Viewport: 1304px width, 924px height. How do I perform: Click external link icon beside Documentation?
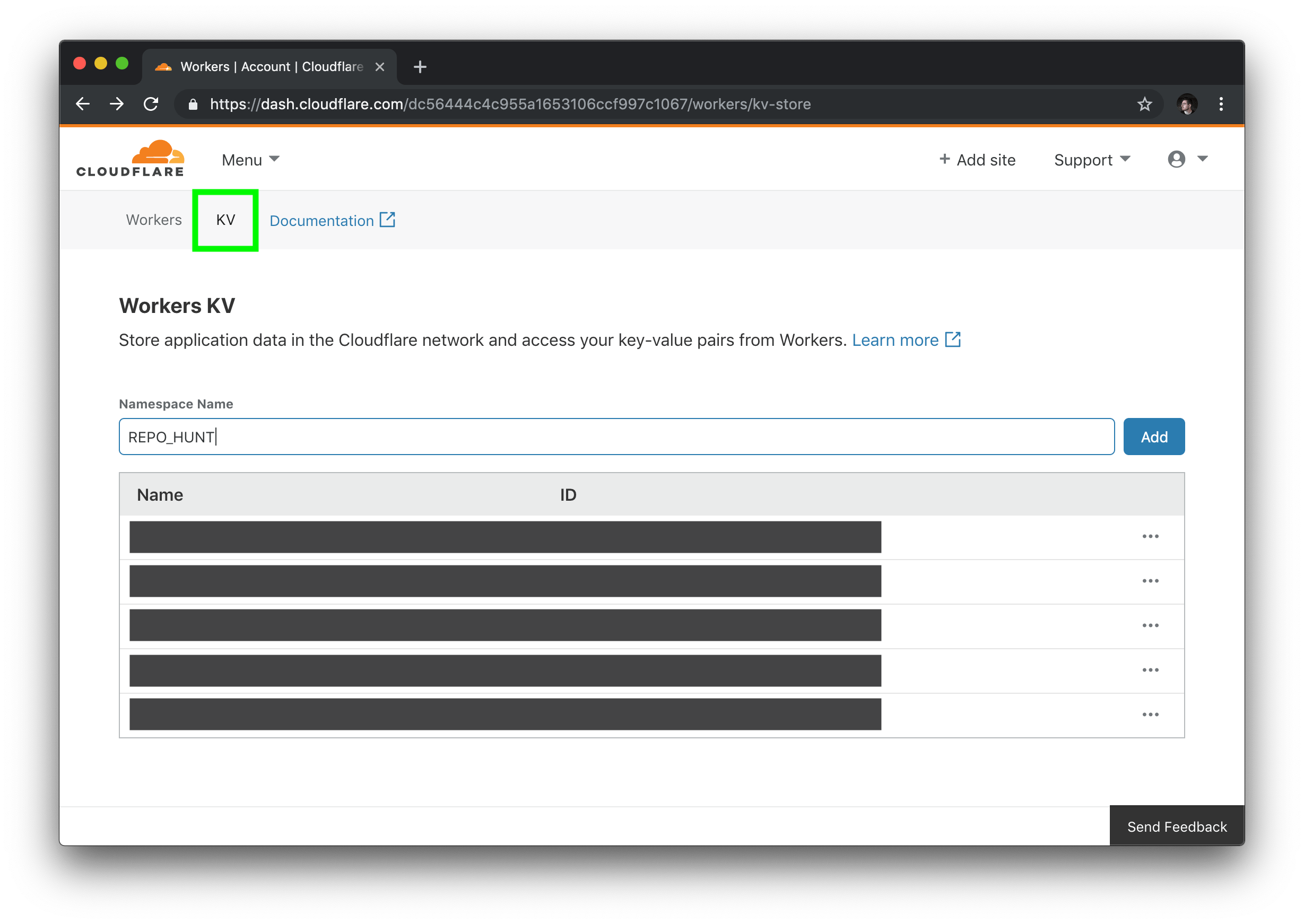pyautogui.click(x=387, y=220)
